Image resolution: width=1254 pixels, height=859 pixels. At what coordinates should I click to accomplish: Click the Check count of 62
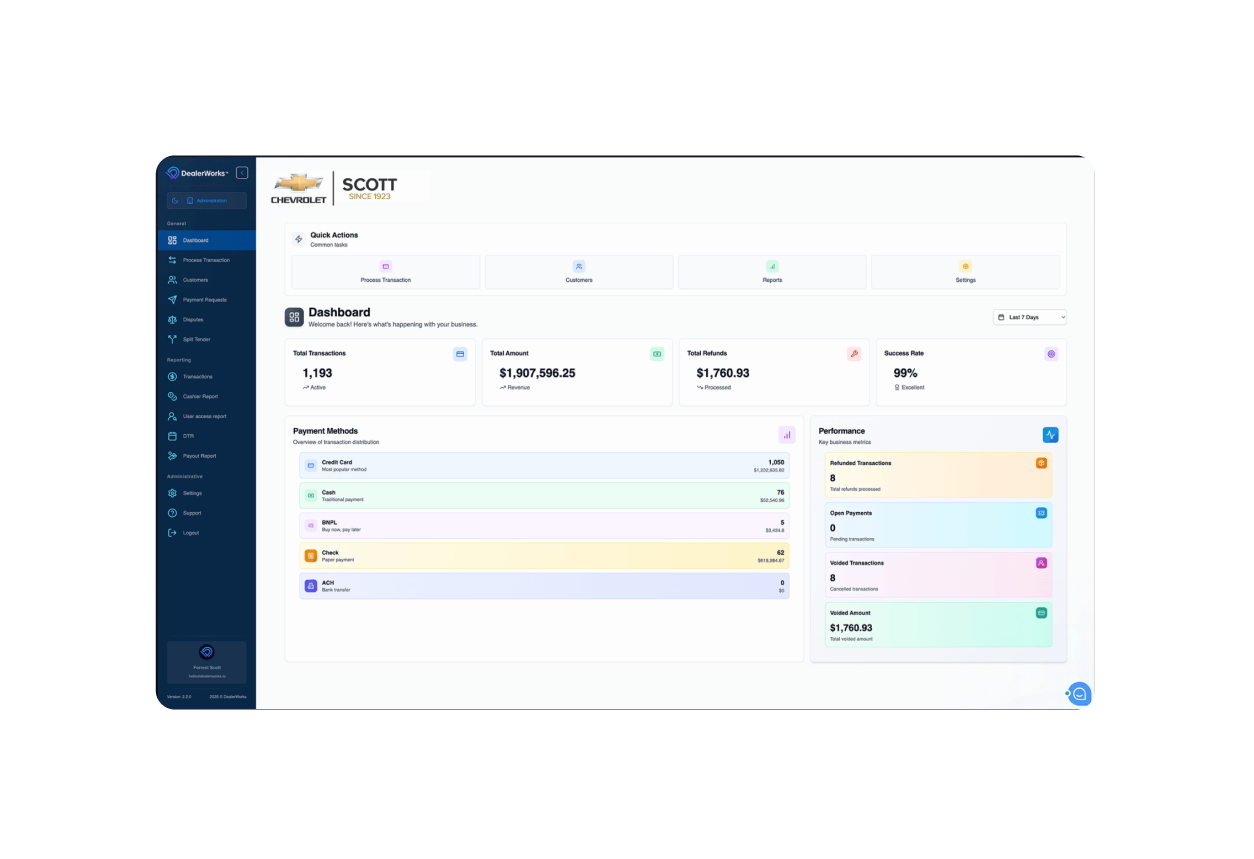(x=781, y=552)
